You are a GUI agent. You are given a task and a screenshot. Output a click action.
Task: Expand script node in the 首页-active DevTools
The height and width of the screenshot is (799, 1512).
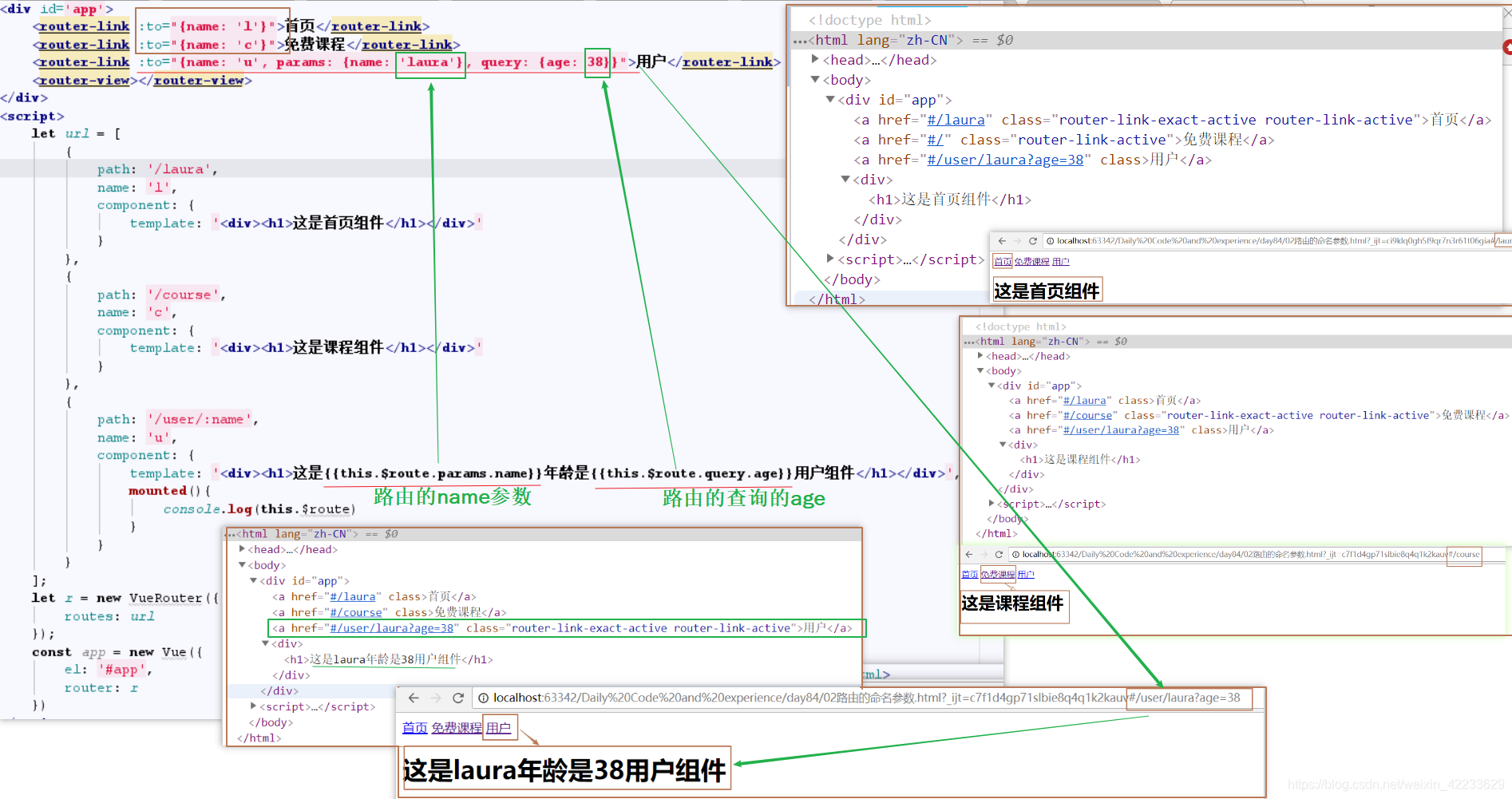point(830,259)
